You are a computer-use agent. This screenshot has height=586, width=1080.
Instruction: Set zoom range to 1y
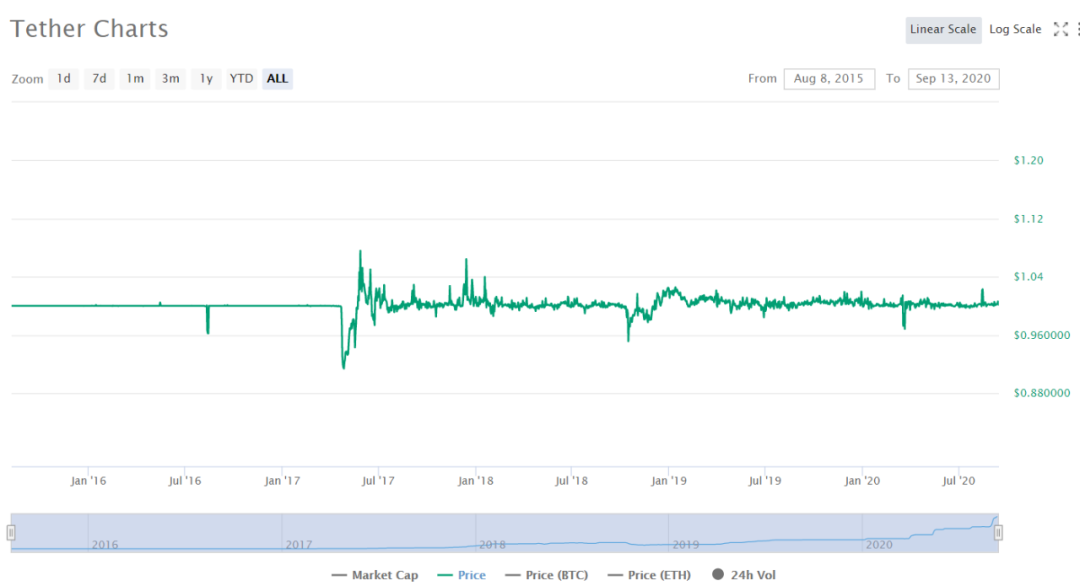(206, 79)
